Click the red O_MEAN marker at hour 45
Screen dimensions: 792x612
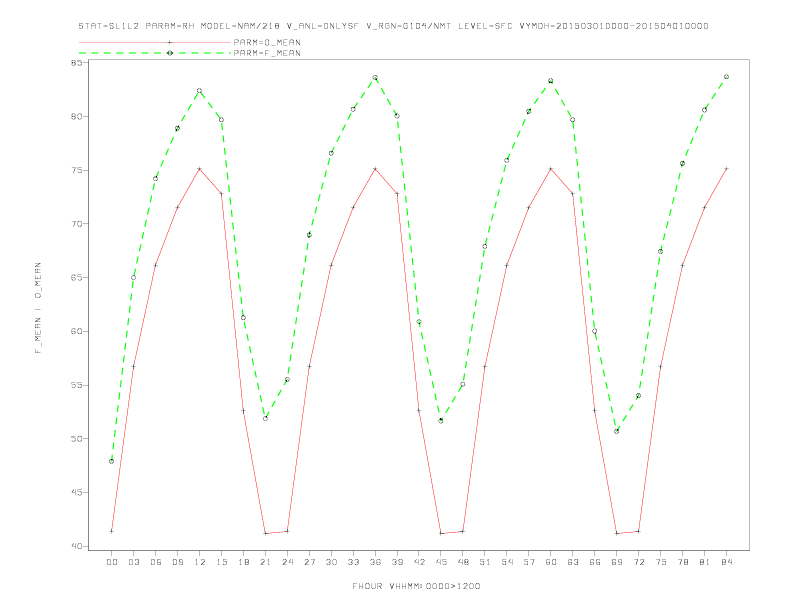tap(441, 533)
